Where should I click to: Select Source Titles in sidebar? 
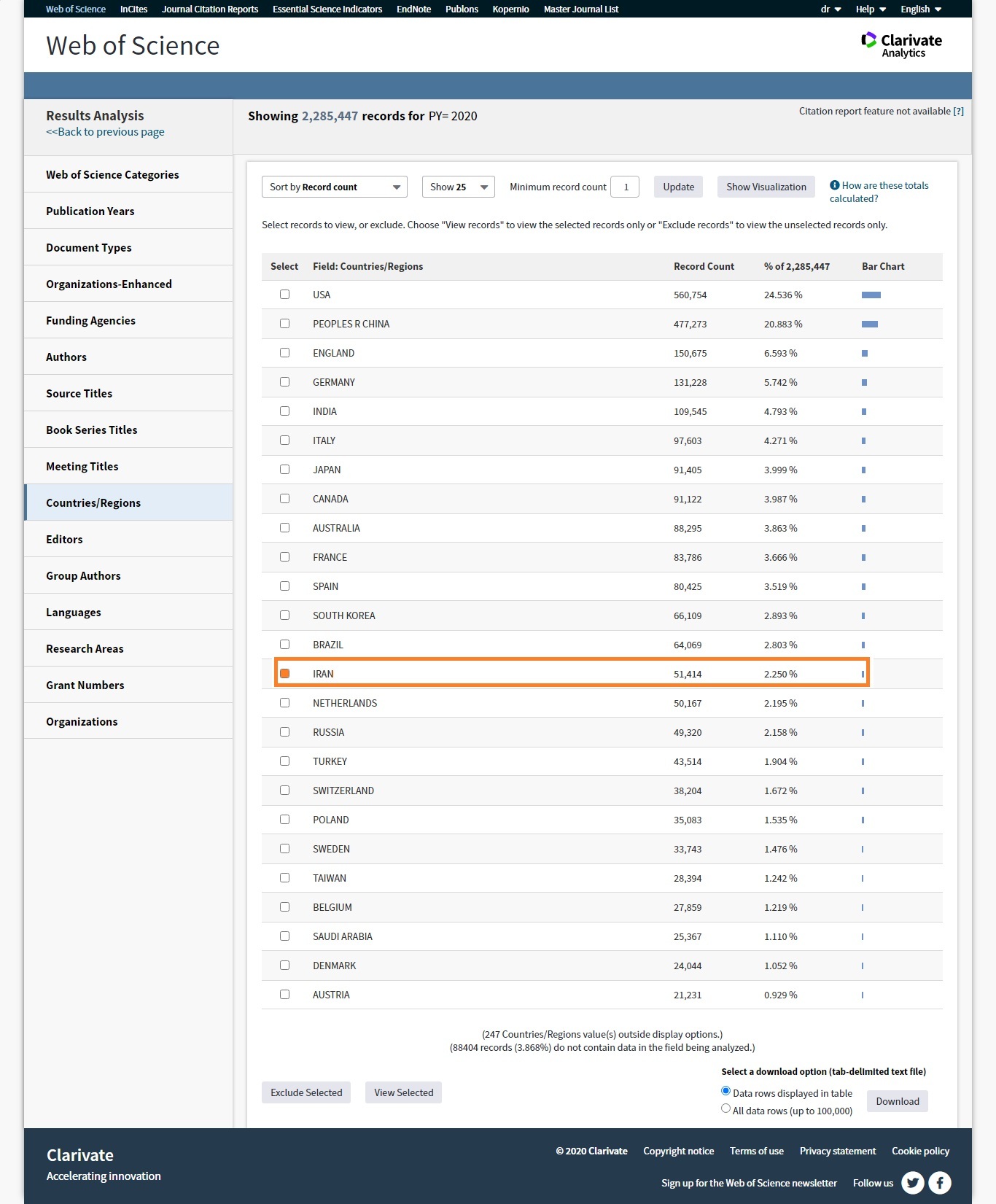click(x=128, y=393)
